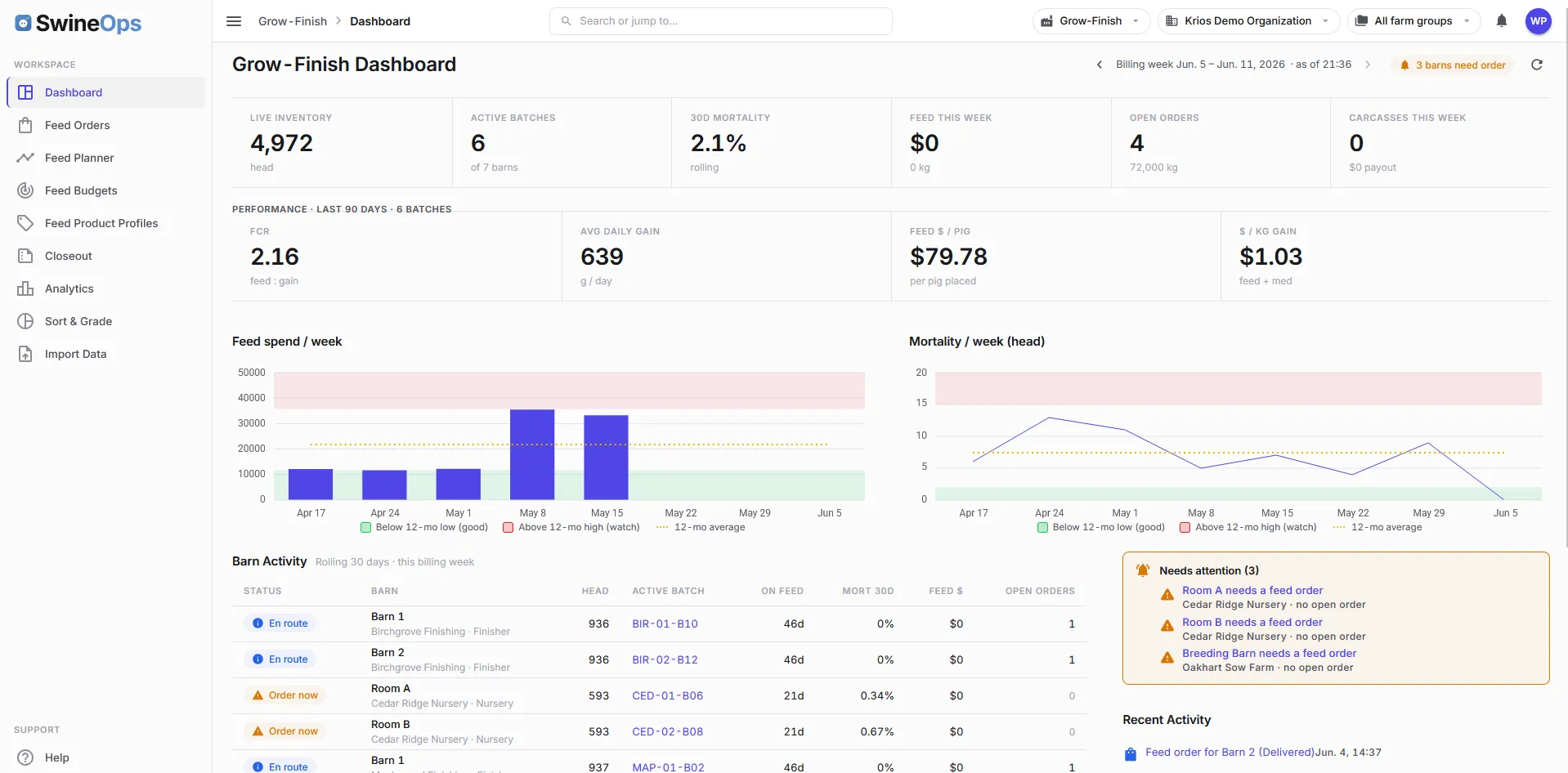Refresh the dashboard data
1568x773 pixels.
[1537, 65]
